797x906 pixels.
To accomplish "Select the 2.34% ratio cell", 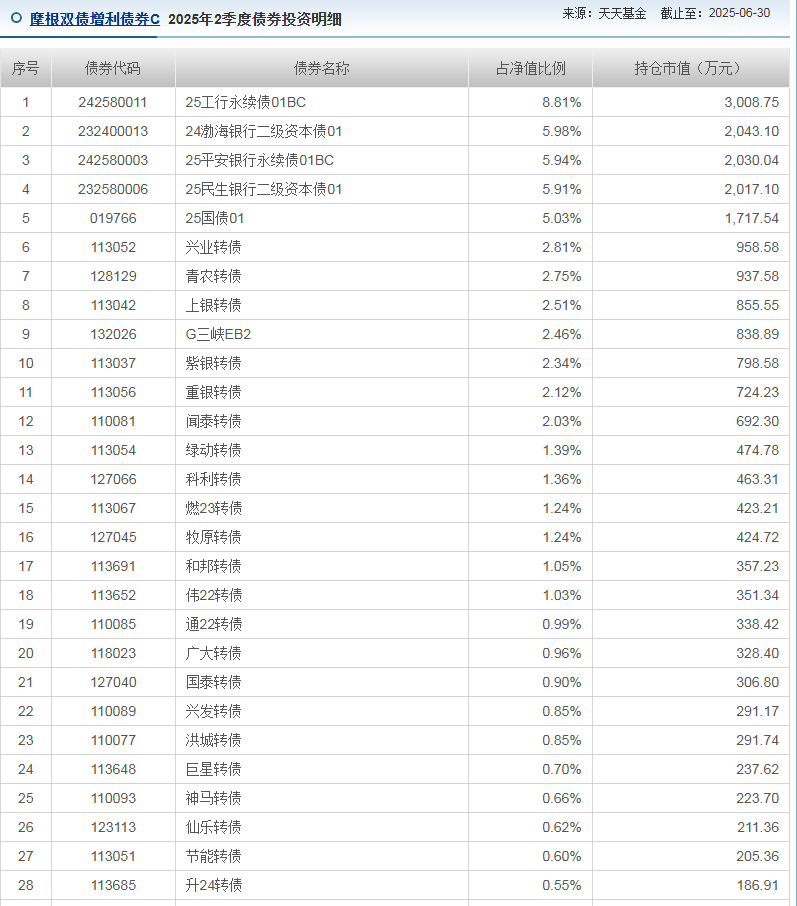I will 561,363.
